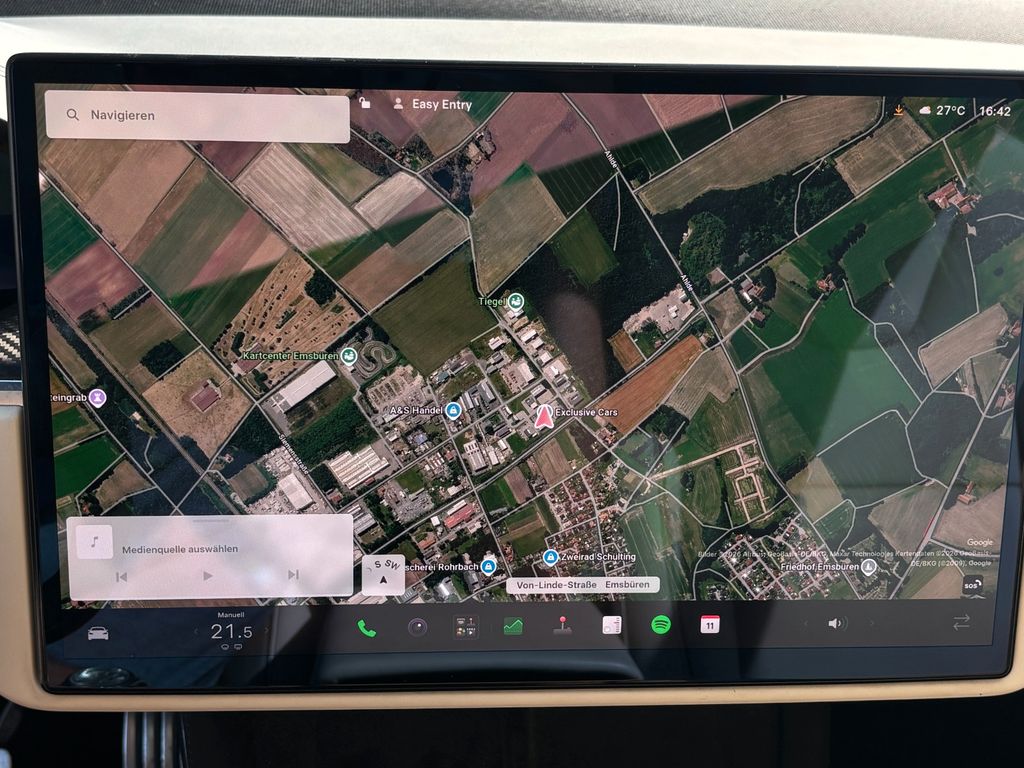Tap the Navigieren search field
Image resolution: width=1024 pixels, height=768 pixels.
pyautogui.click(x=197, y=116)
